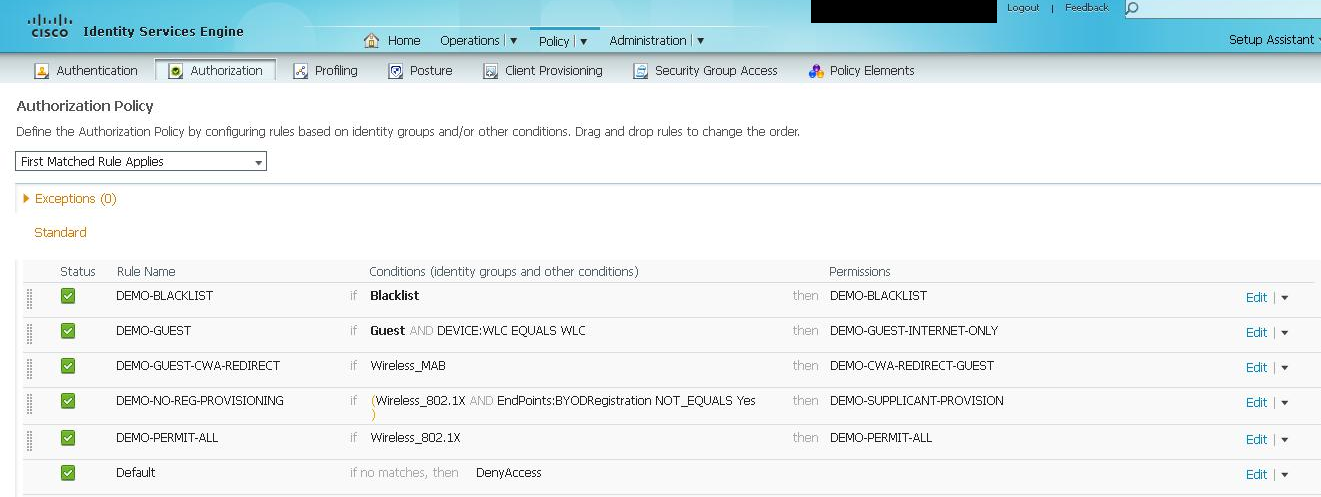Click the Blacklist condition text
1321x497 pixels.
[x=394, y=296]
